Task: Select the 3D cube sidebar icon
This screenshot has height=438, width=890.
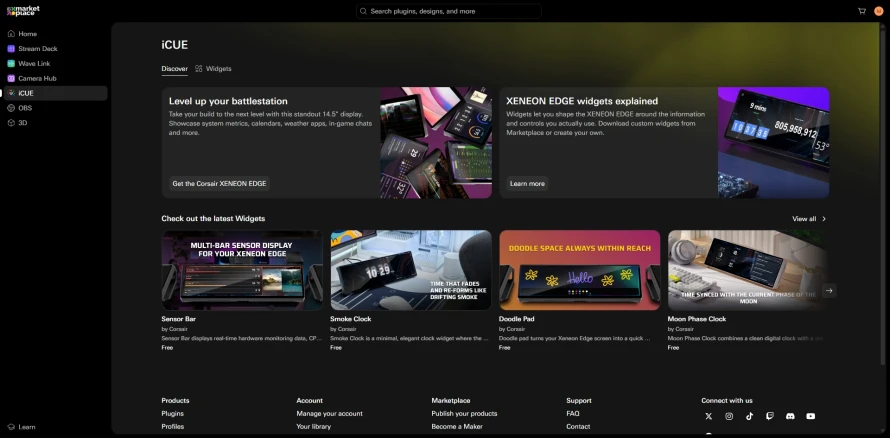Action: pos(11,123)
